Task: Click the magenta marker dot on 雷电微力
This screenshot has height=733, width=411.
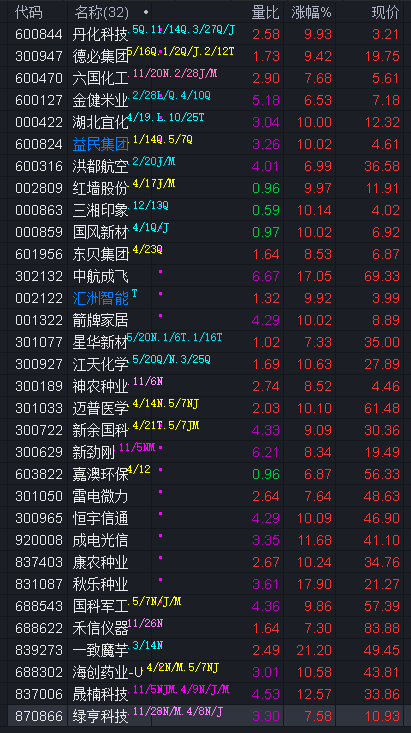Action: click(x=160, y=491)
